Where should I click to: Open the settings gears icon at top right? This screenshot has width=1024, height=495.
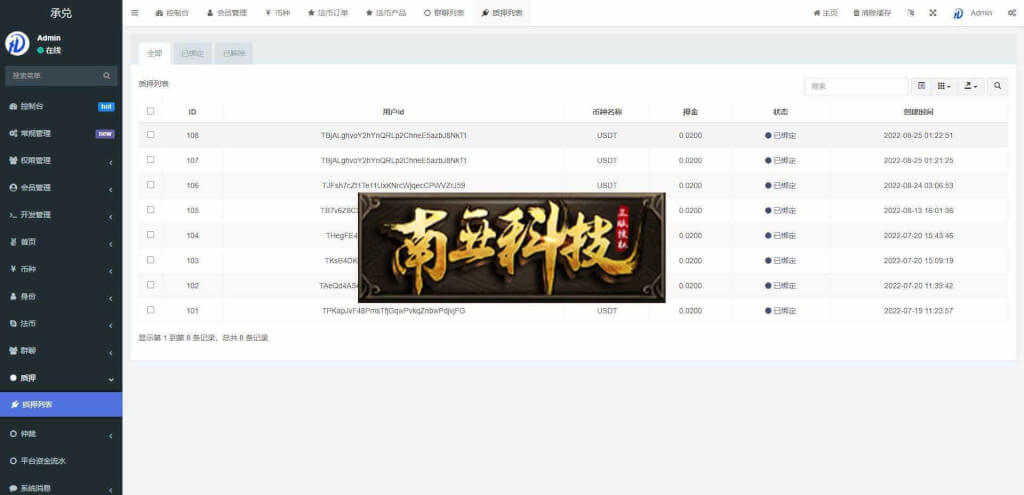pos(1011,13)
